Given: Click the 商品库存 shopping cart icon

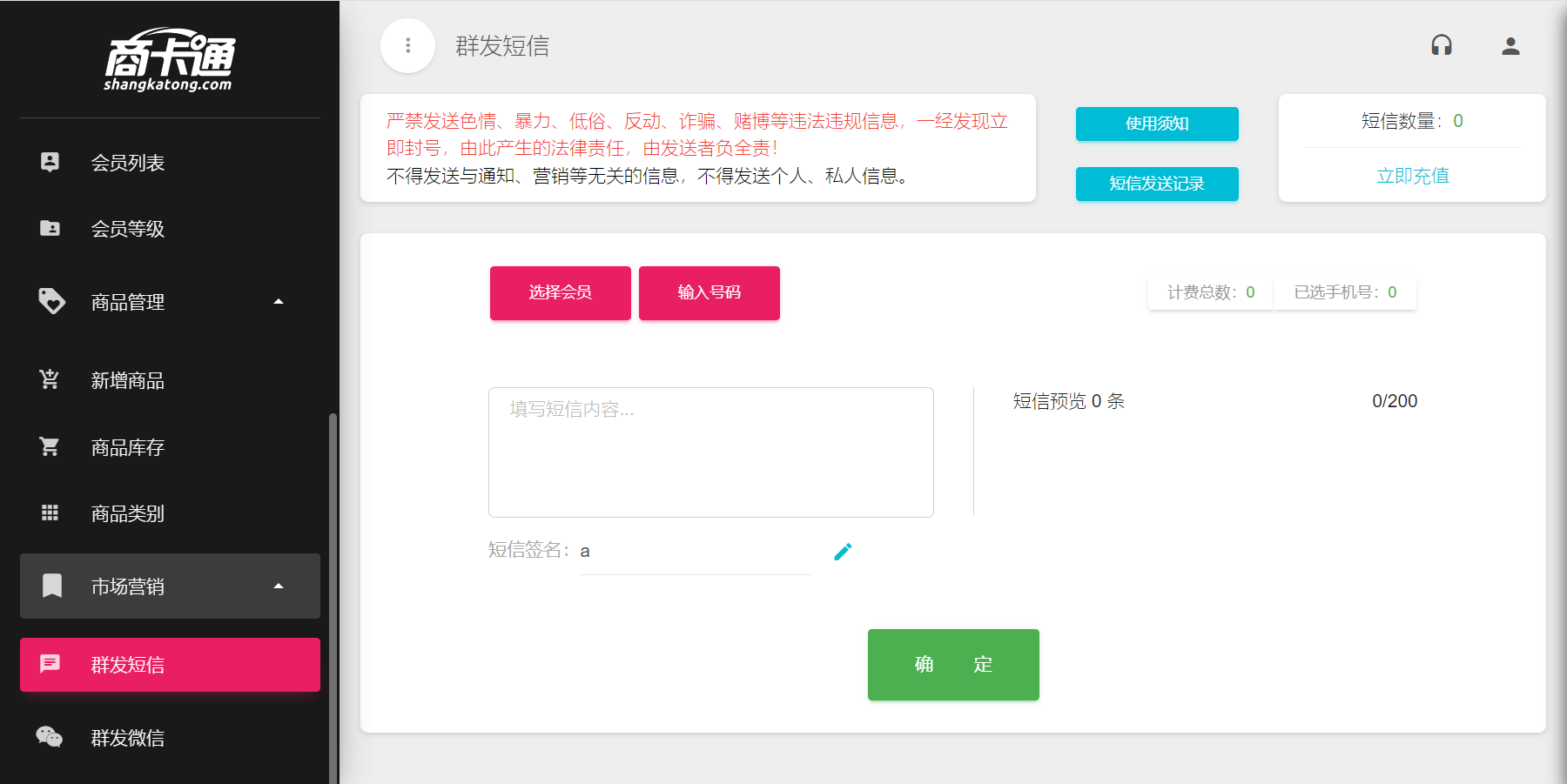Looking at the screenshot, I should click(x=50, y=446).
